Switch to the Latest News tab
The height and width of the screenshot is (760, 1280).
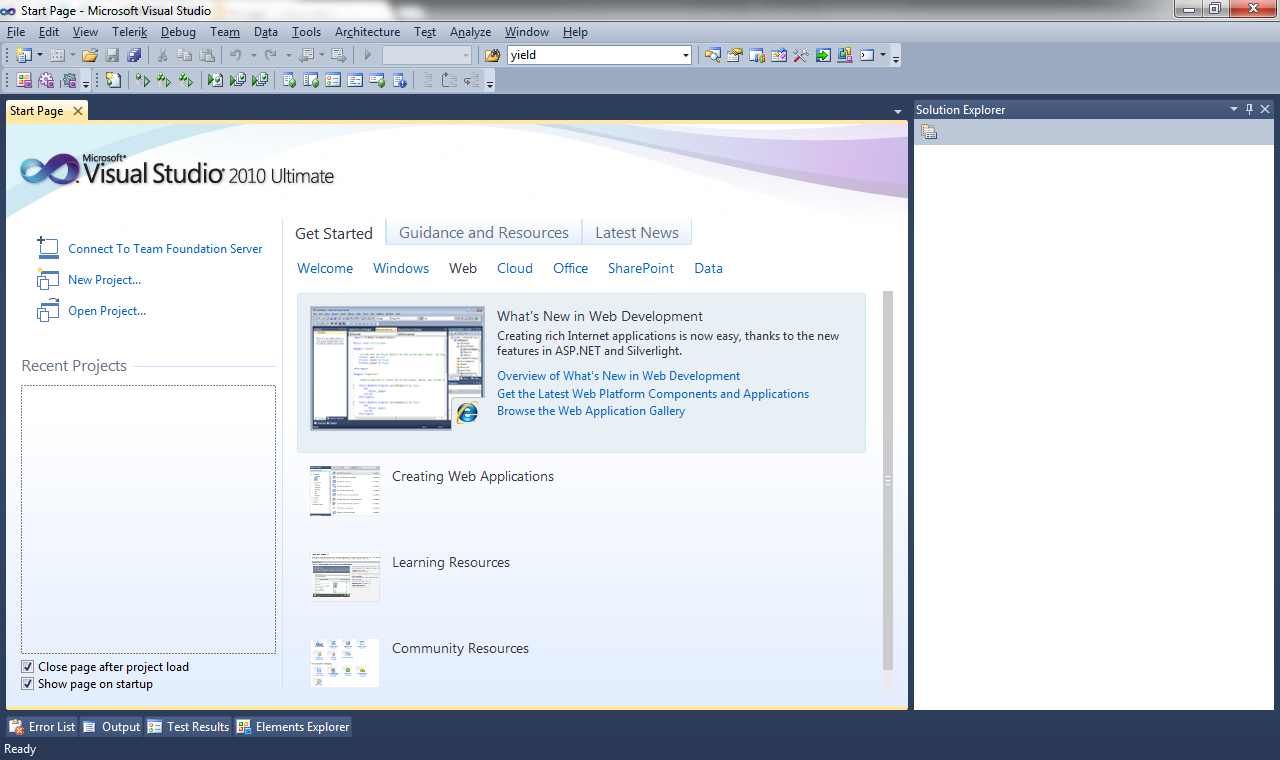point(636,232)
